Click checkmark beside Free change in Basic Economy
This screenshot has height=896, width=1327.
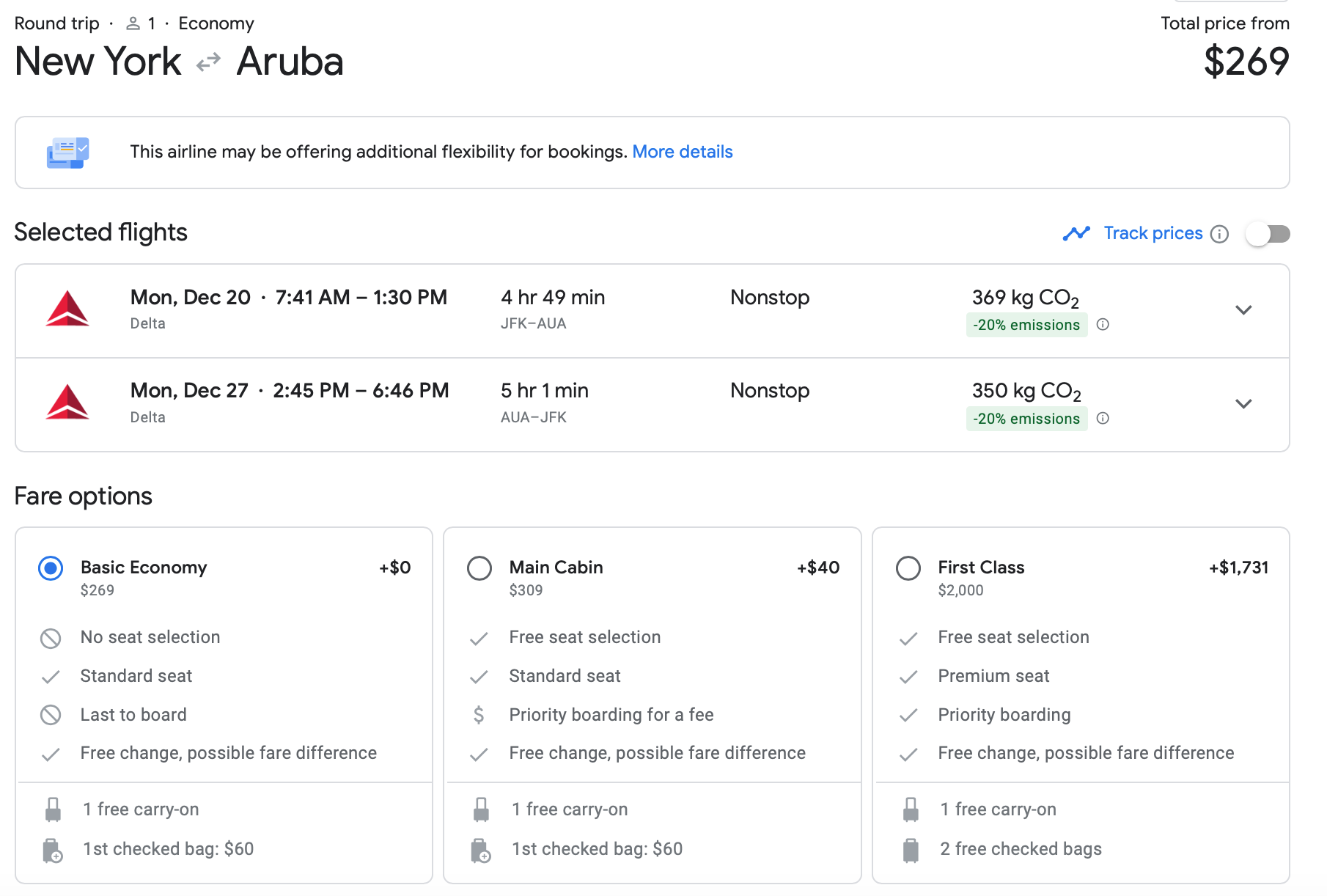coord(51,754)
